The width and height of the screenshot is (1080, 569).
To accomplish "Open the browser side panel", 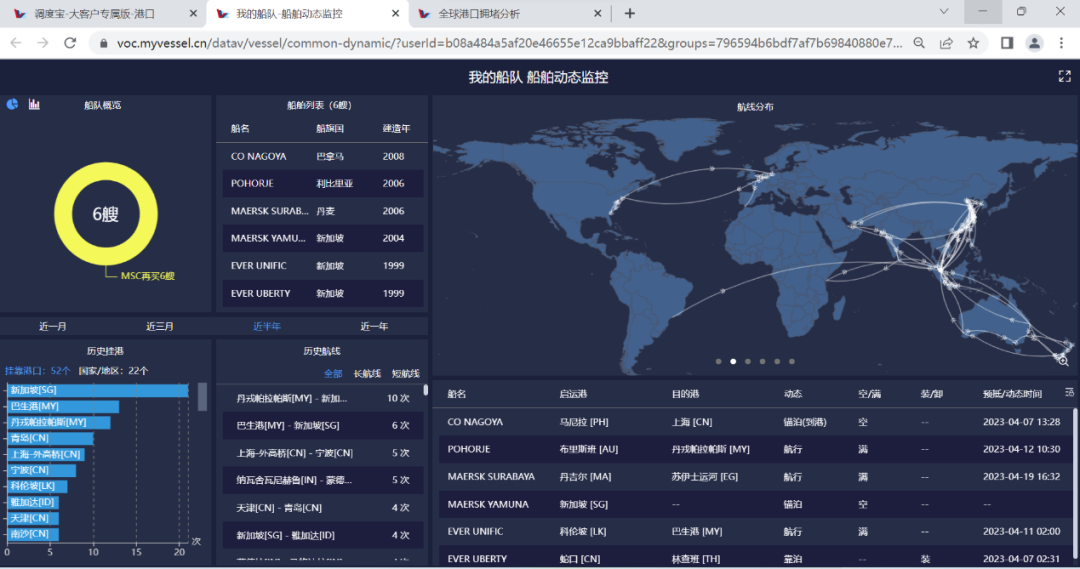I will tap(1006, 43).
